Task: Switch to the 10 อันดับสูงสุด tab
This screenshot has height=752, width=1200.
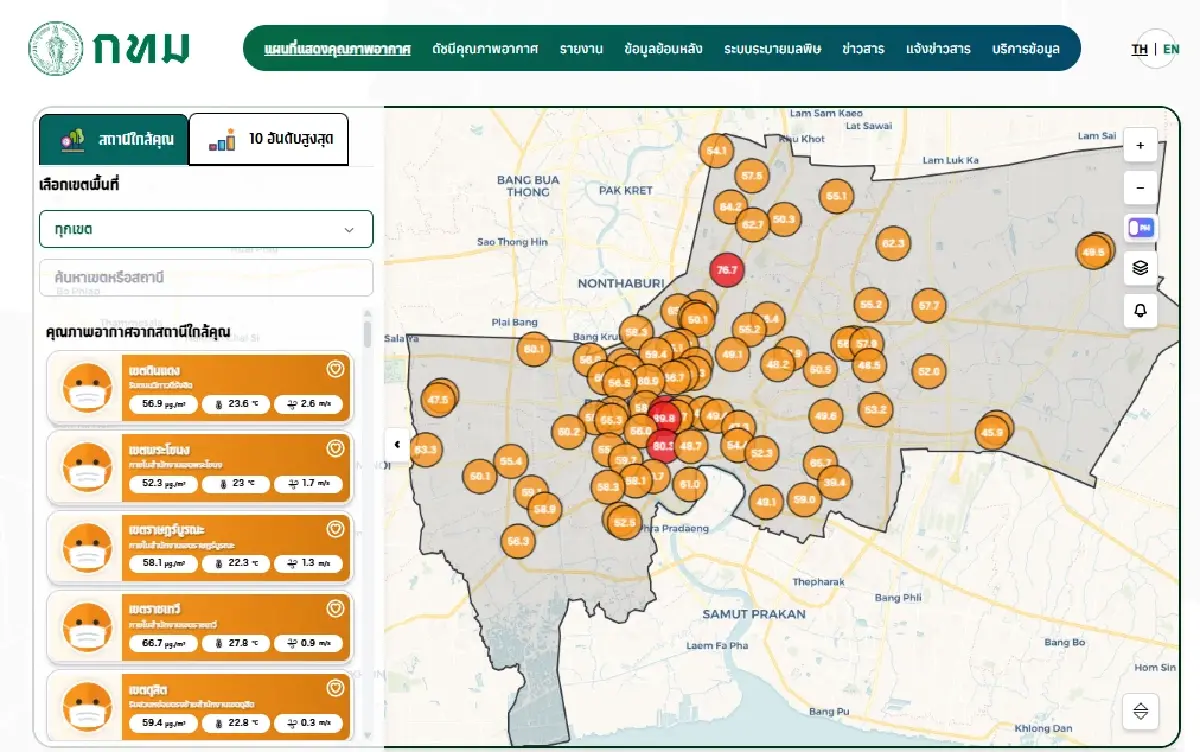Action: pyautogui.click(x=269, y=139)
